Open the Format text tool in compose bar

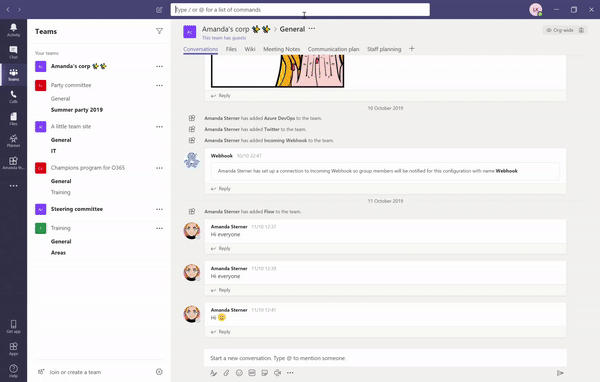pos(214,373)
